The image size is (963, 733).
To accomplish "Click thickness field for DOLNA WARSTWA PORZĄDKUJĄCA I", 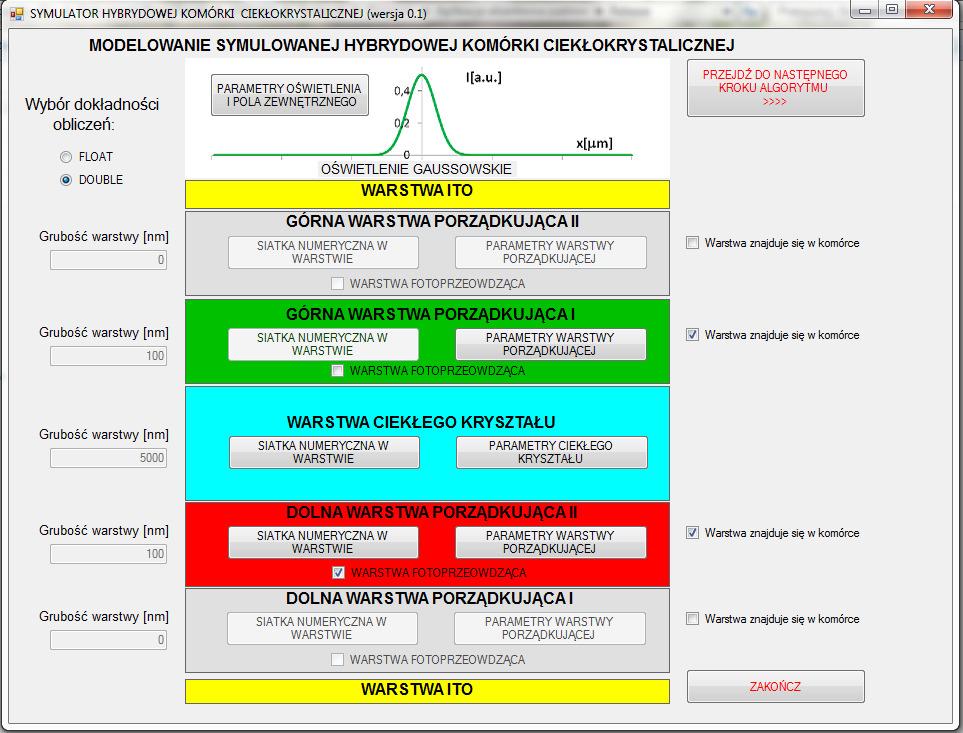I will pyautogui.click(x=109, y=640).
